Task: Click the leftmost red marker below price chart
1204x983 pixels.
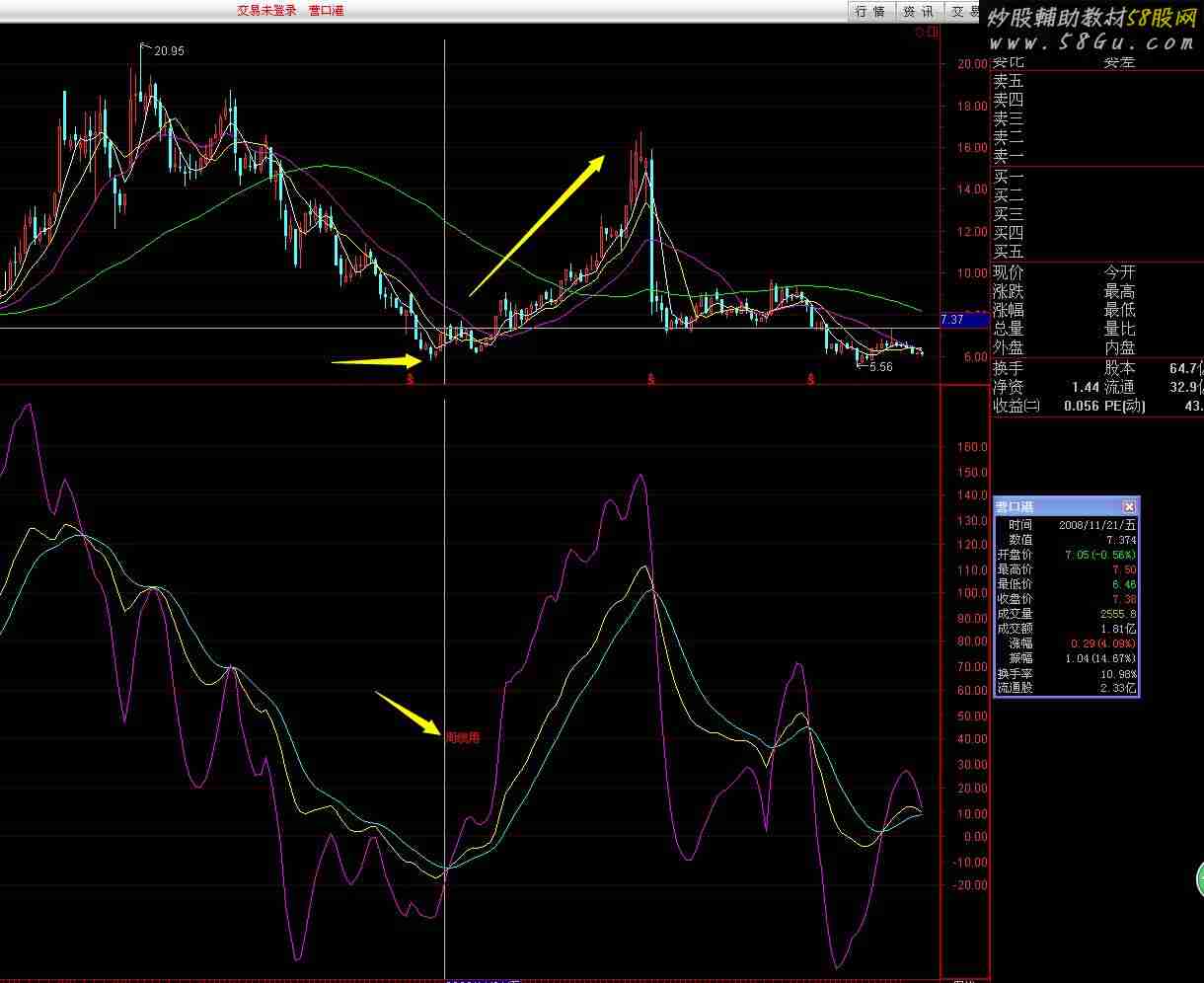Action: pyautogui.click(x=410, y=379)
